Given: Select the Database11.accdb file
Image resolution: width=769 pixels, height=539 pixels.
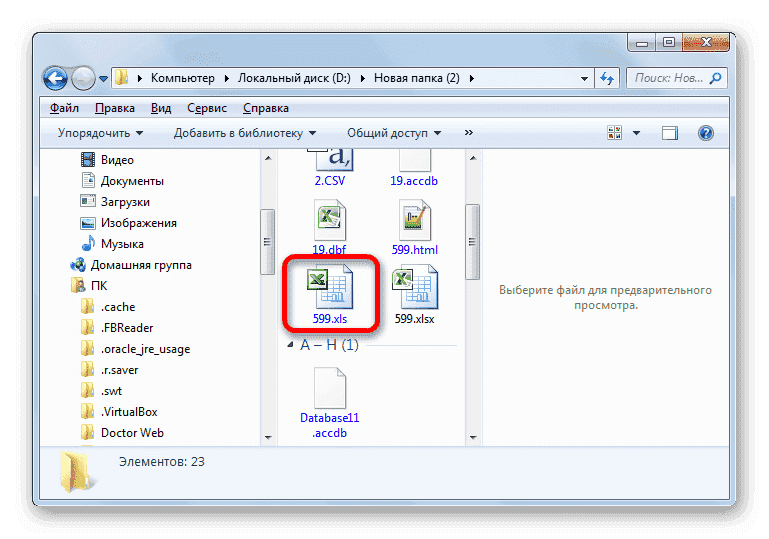Looking at the screenshot, I should 330,402.
